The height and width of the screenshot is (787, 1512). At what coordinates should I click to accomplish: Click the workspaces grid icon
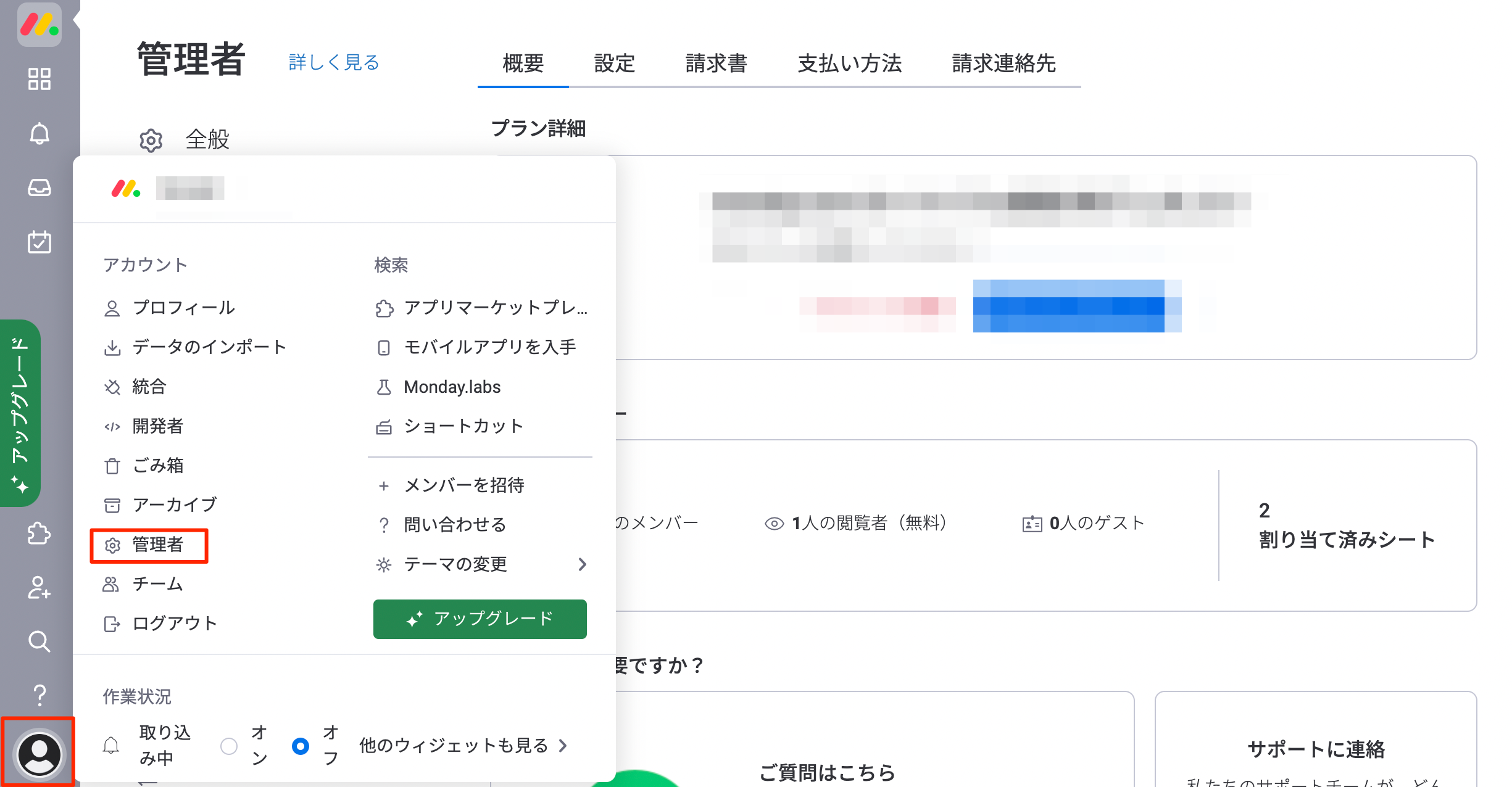click(x=39, y=79)
